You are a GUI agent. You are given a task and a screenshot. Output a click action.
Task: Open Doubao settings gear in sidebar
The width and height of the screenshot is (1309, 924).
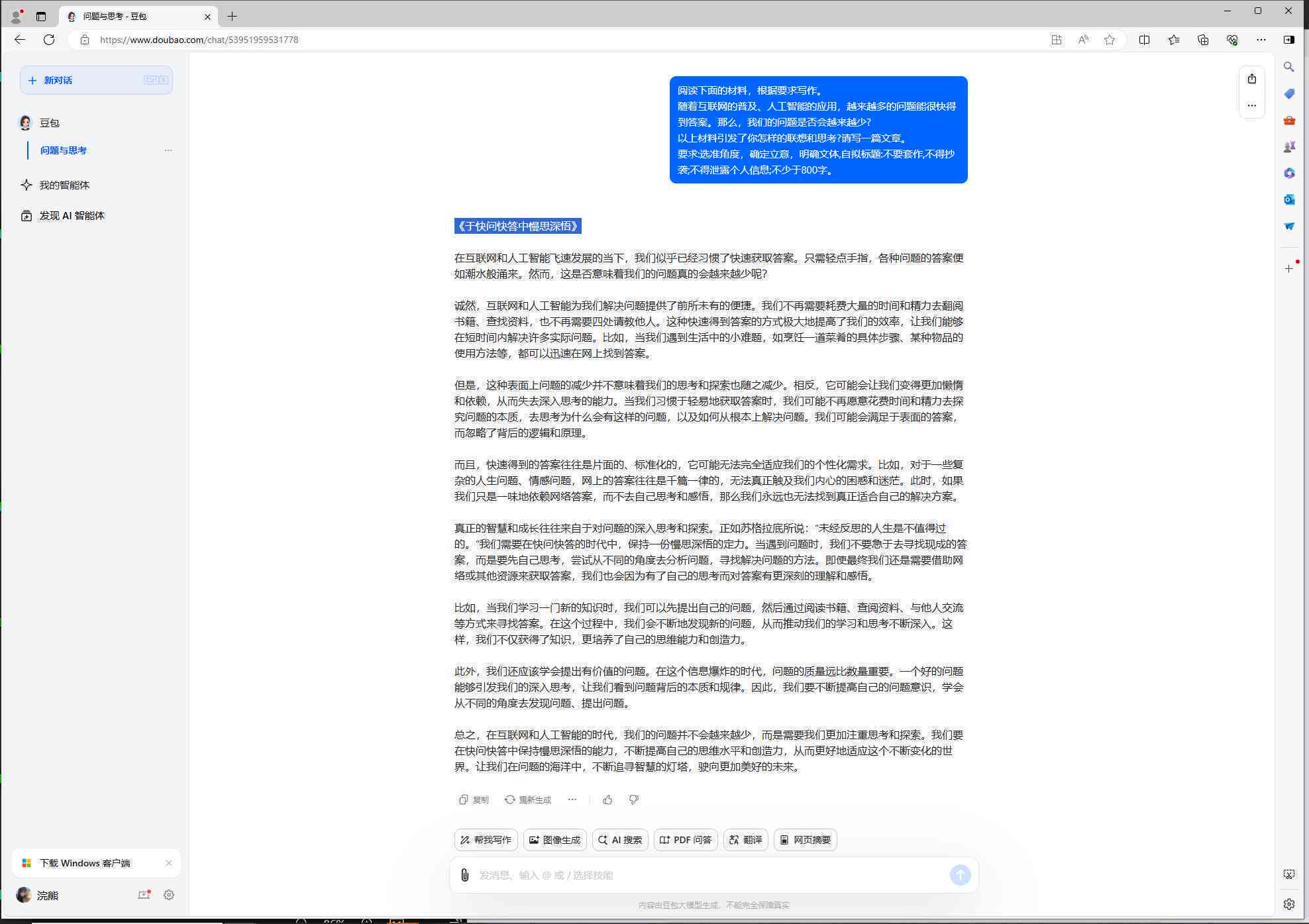click(x=169, y=895)
